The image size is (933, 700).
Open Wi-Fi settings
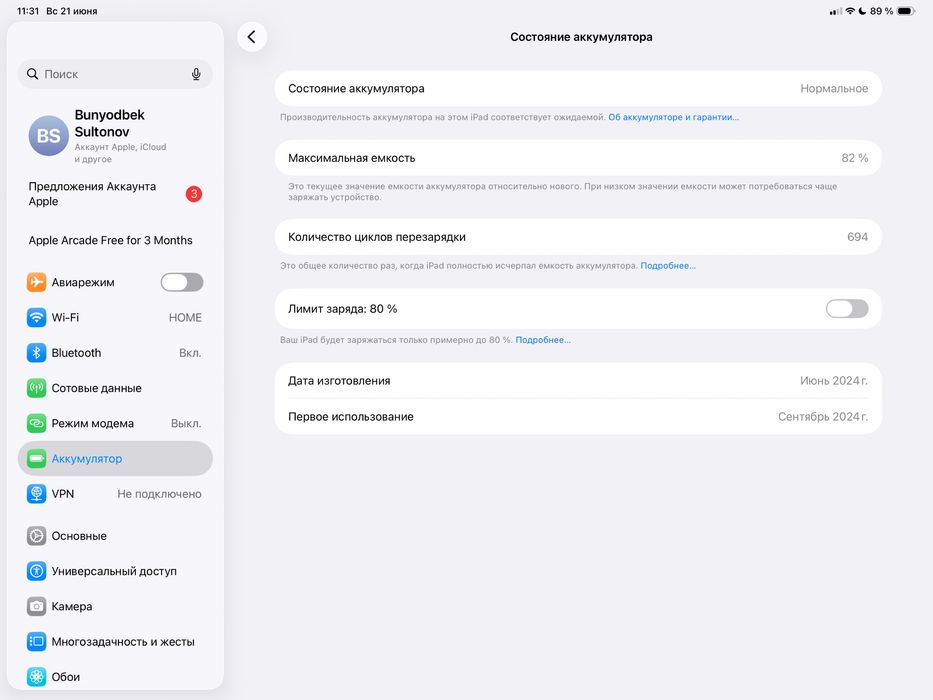tap(115, 317)
